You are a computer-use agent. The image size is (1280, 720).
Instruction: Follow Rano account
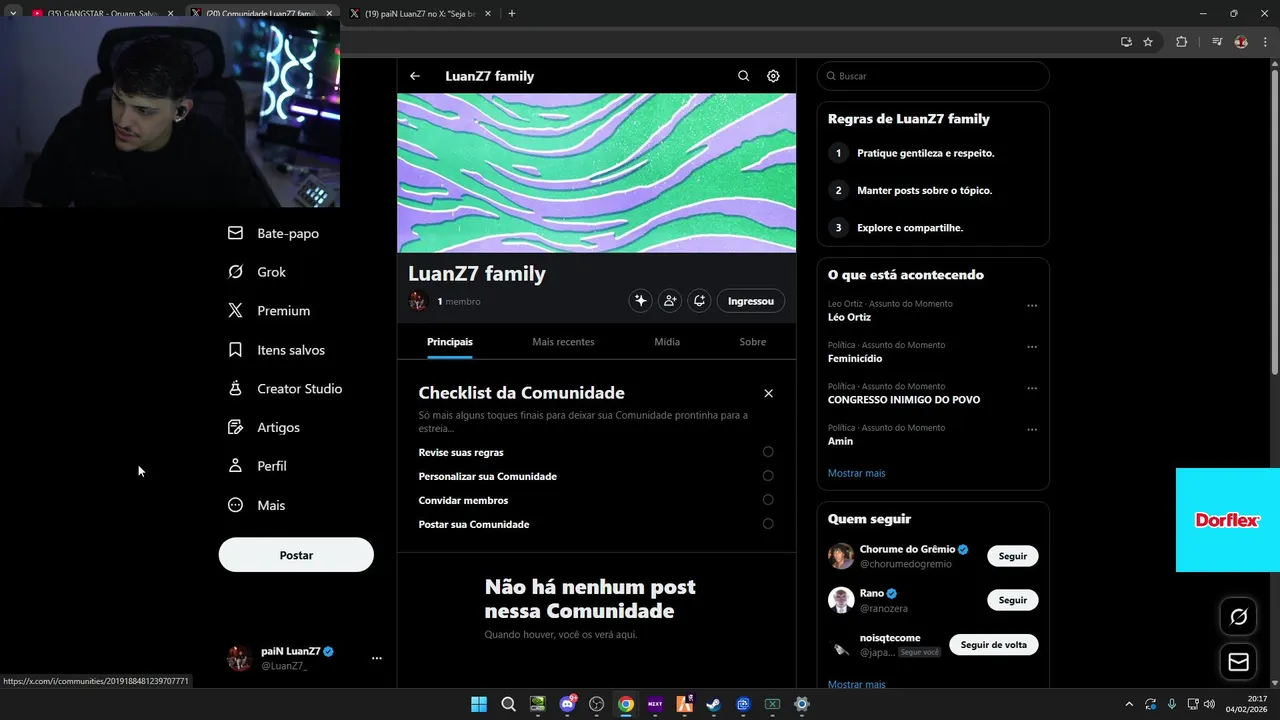coord(1013,600)
